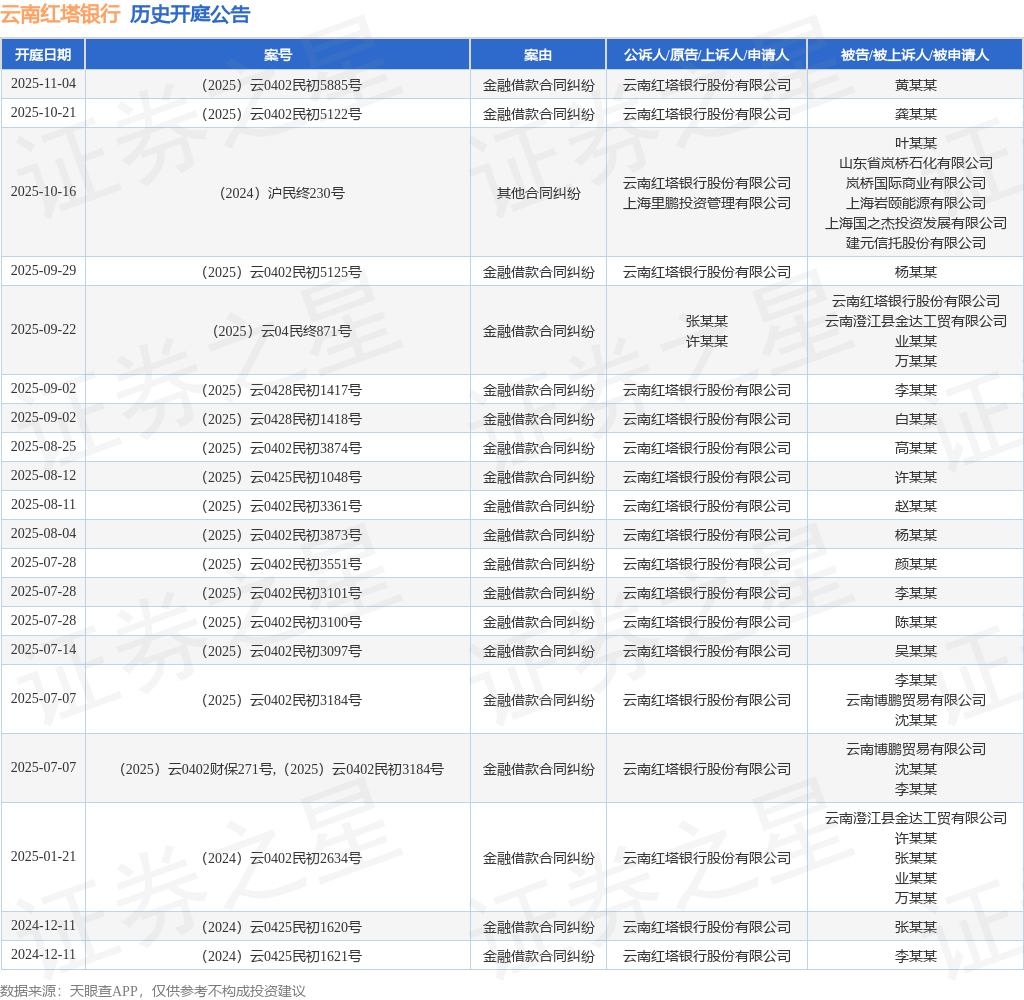Screen dimensions: 1024x1000
Task: Select case number (2025)云0428民初1418号
Action: click(x=281, y=419)
